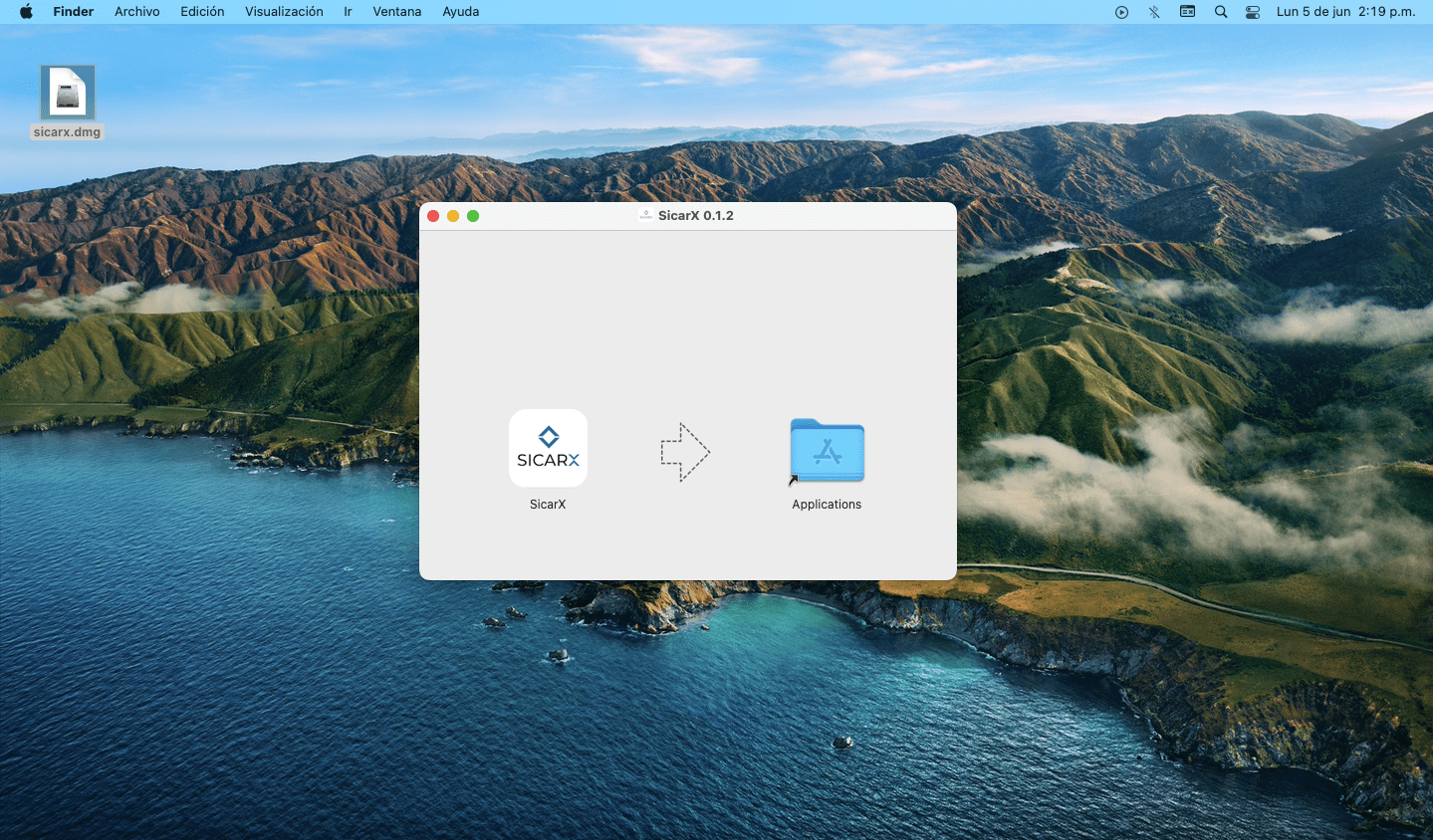Open the input source keyboard icon
1433x840 pixels.
[x=1187, y=11]
